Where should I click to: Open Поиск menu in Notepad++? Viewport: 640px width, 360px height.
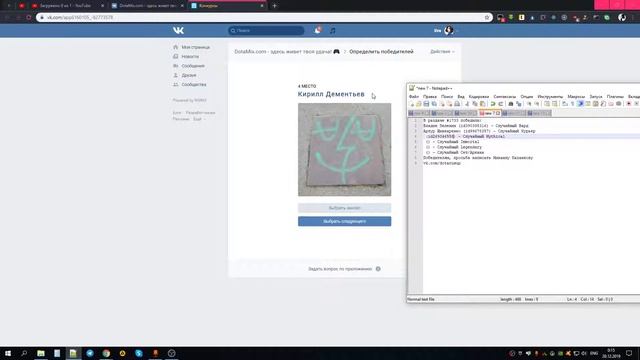click(447, 97)
